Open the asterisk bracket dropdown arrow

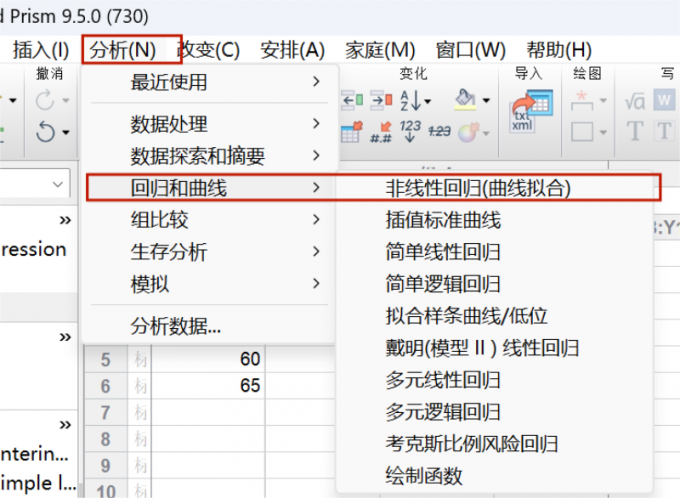coord(603,101)
